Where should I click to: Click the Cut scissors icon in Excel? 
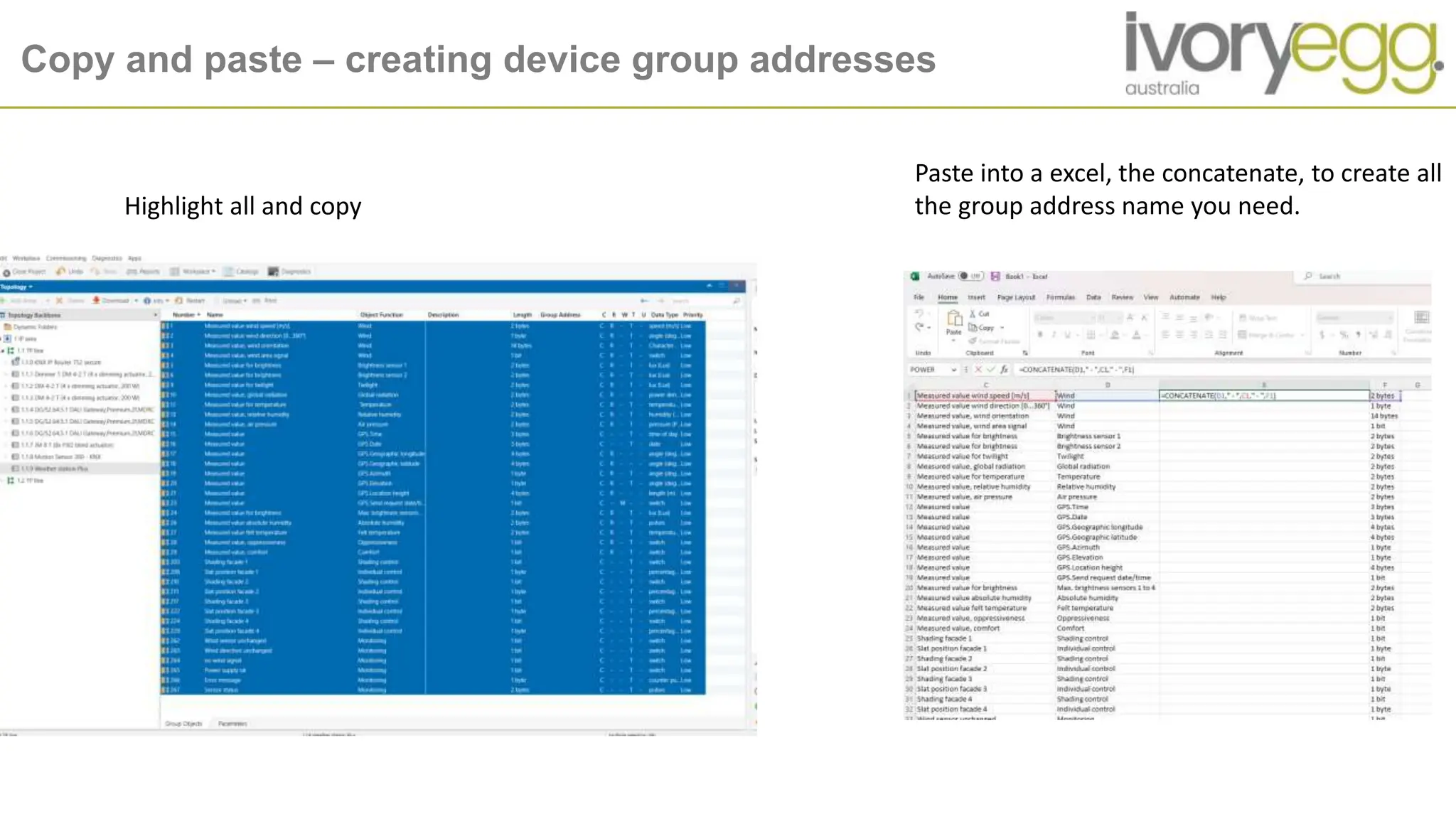(973, 314)
